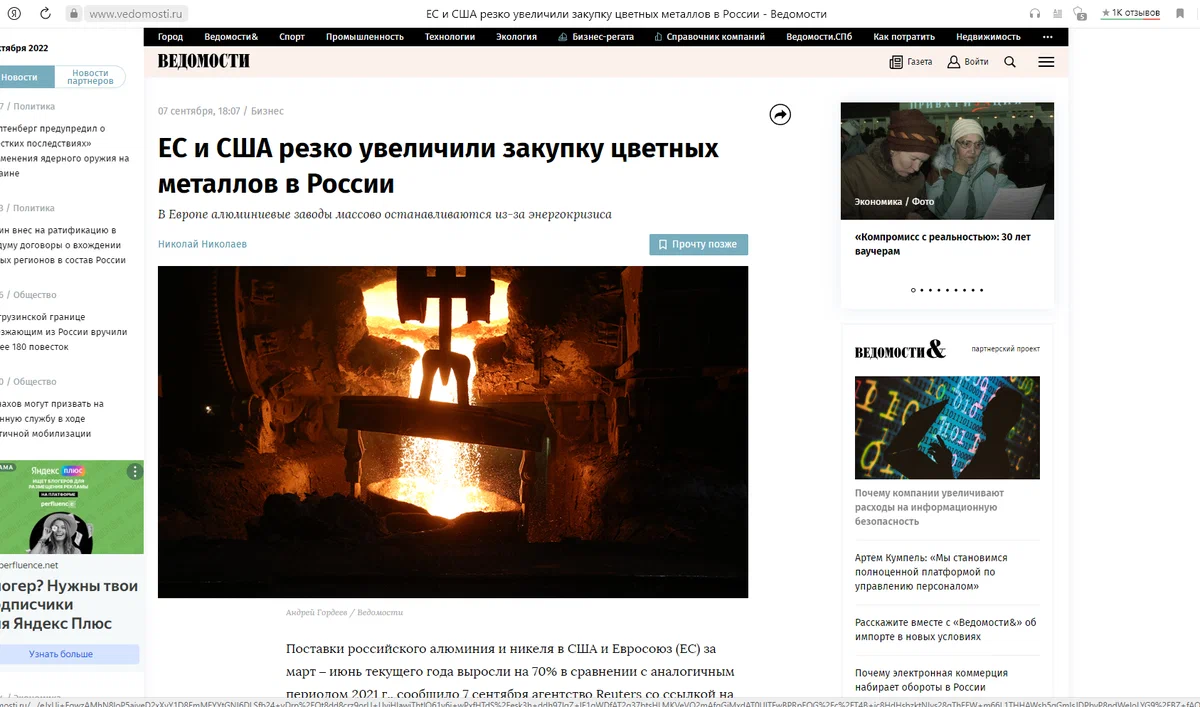Viewport: 1200px width, 707px height.
Task: Open the news item about частичной мобилизации
Action: pos(52,419)
